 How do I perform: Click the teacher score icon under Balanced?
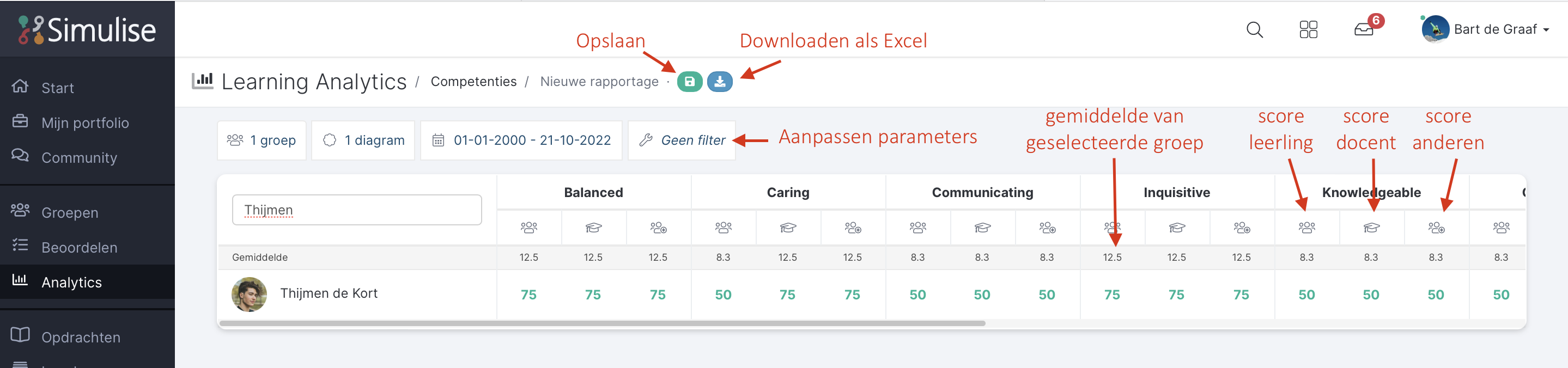(x=593, y=228)
